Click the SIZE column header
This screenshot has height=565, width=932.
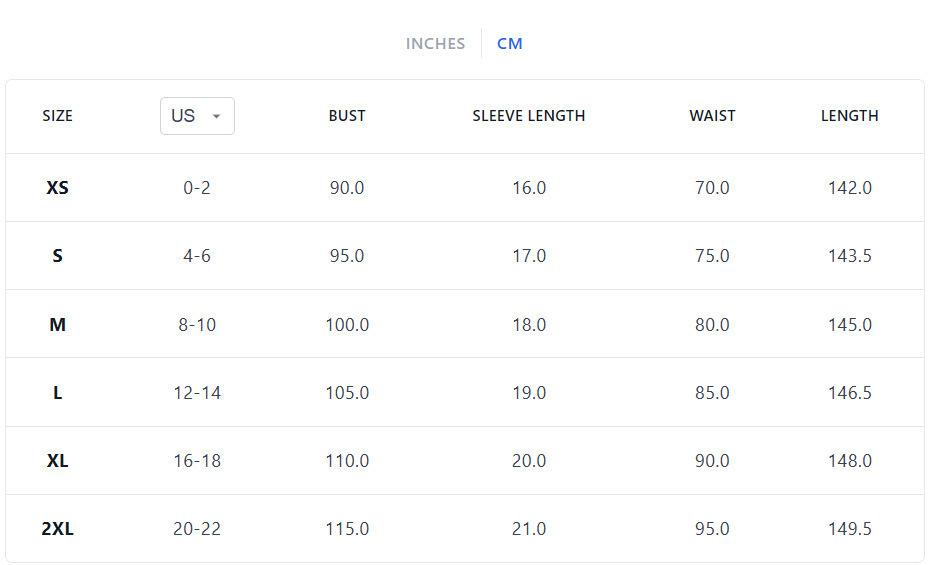click(x=57, y=116)
